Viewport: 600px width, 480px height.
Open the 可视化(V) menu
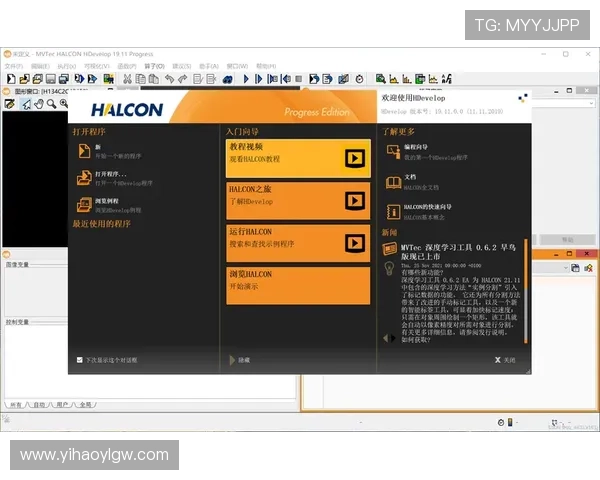pos(97,66)
